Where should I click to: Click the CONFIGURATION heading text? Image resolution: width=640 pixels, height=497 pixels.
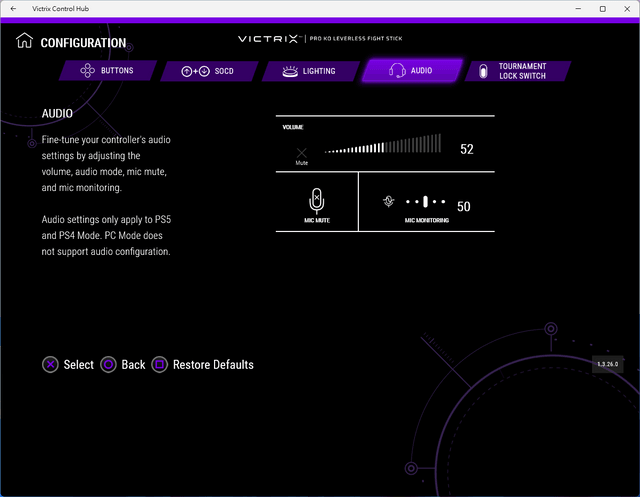[83, 42]
